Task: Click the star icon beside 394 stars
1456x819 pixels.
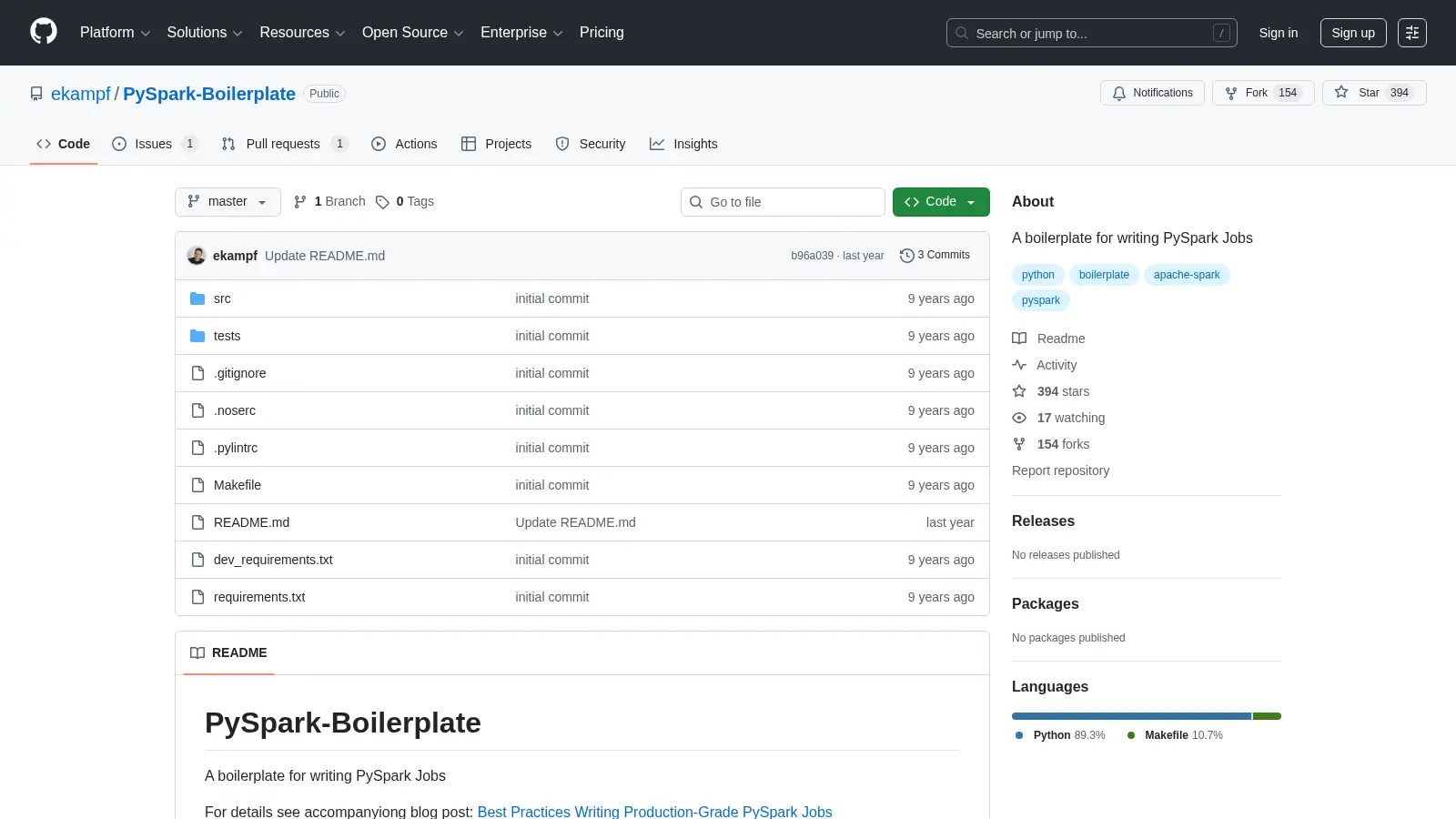Action: point(1019,391)
